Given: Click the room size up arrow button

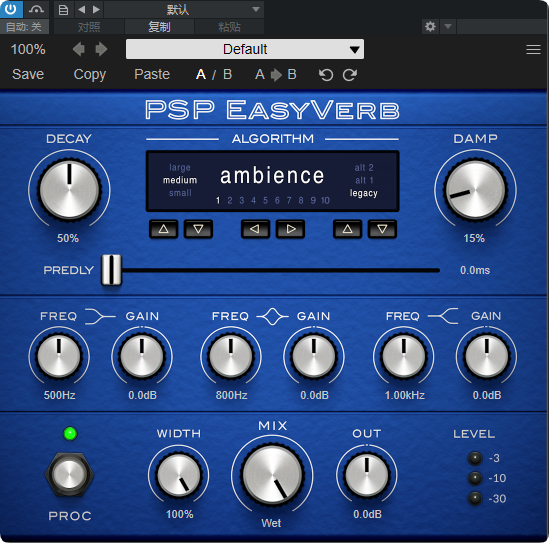Looking at the screenshot, I should [164, 229].
